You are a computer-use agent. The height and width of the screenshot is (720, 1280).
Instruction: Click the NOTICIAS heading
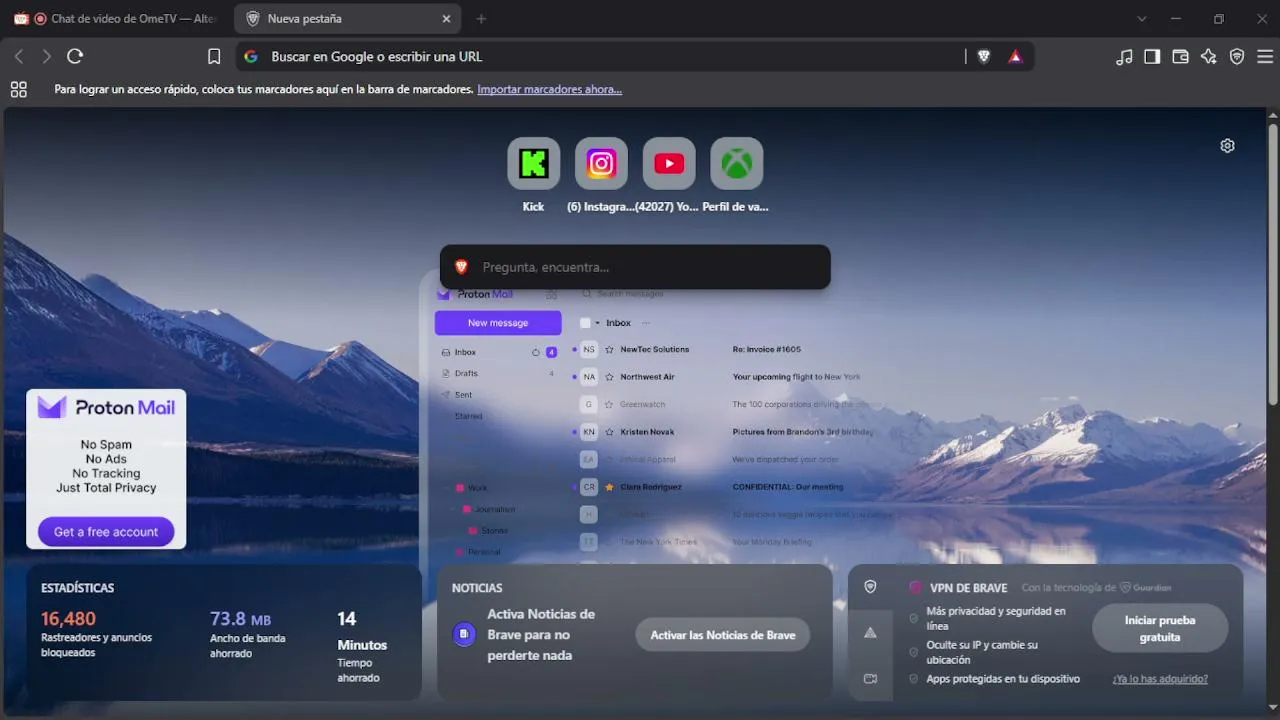(477, 588)
